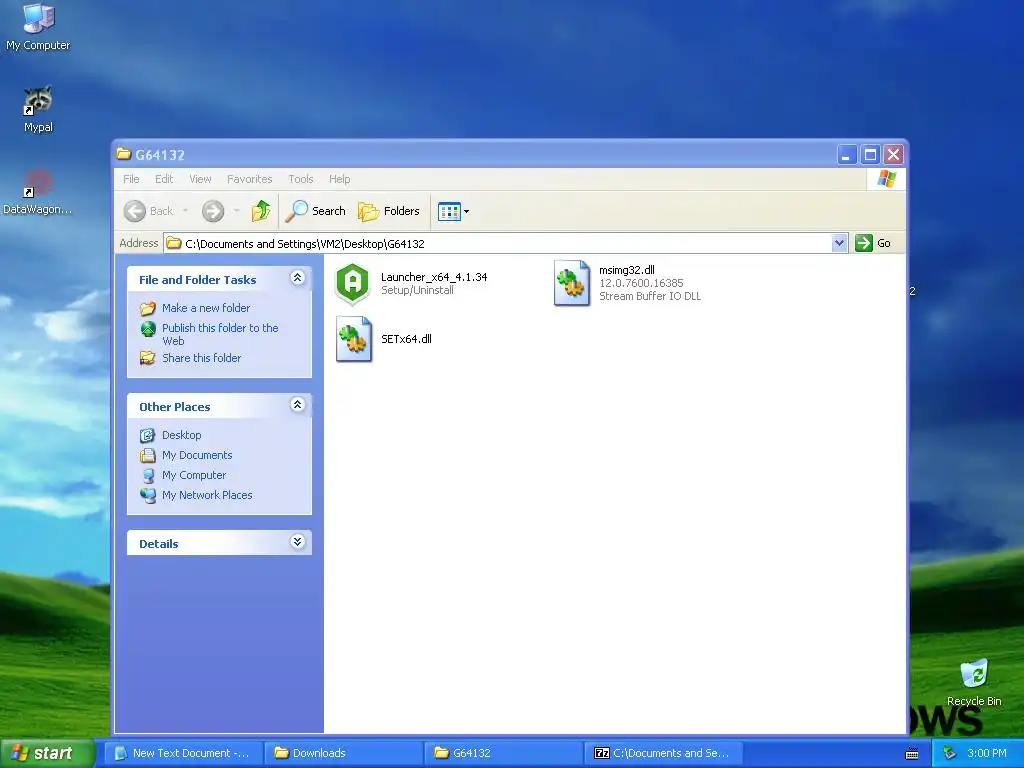Image resolution: width=1024 pixels, height=768 pixels.
Task: Click G64132 taskbar button
Action: tap(504, 753)
